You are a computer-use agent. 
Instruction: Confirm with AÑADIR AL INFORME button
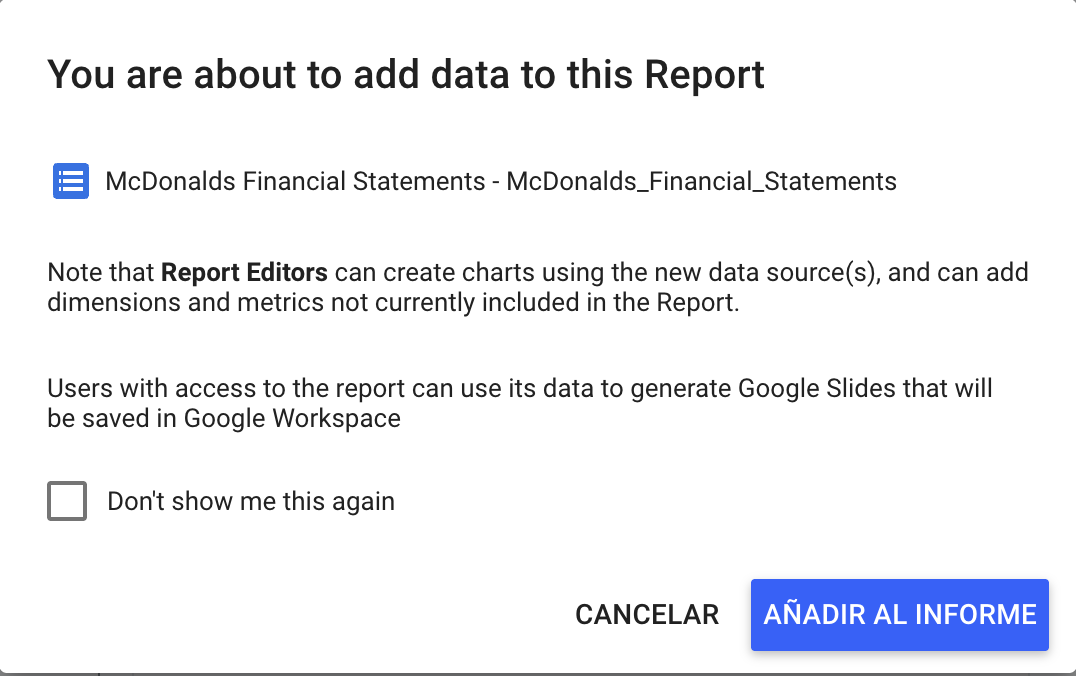[x=899, y=614]
